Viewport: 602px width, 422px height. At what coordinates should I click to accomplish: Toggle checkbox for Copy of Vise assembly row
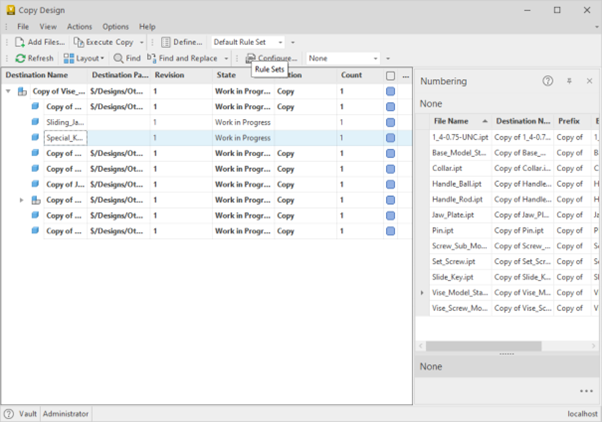390,91
